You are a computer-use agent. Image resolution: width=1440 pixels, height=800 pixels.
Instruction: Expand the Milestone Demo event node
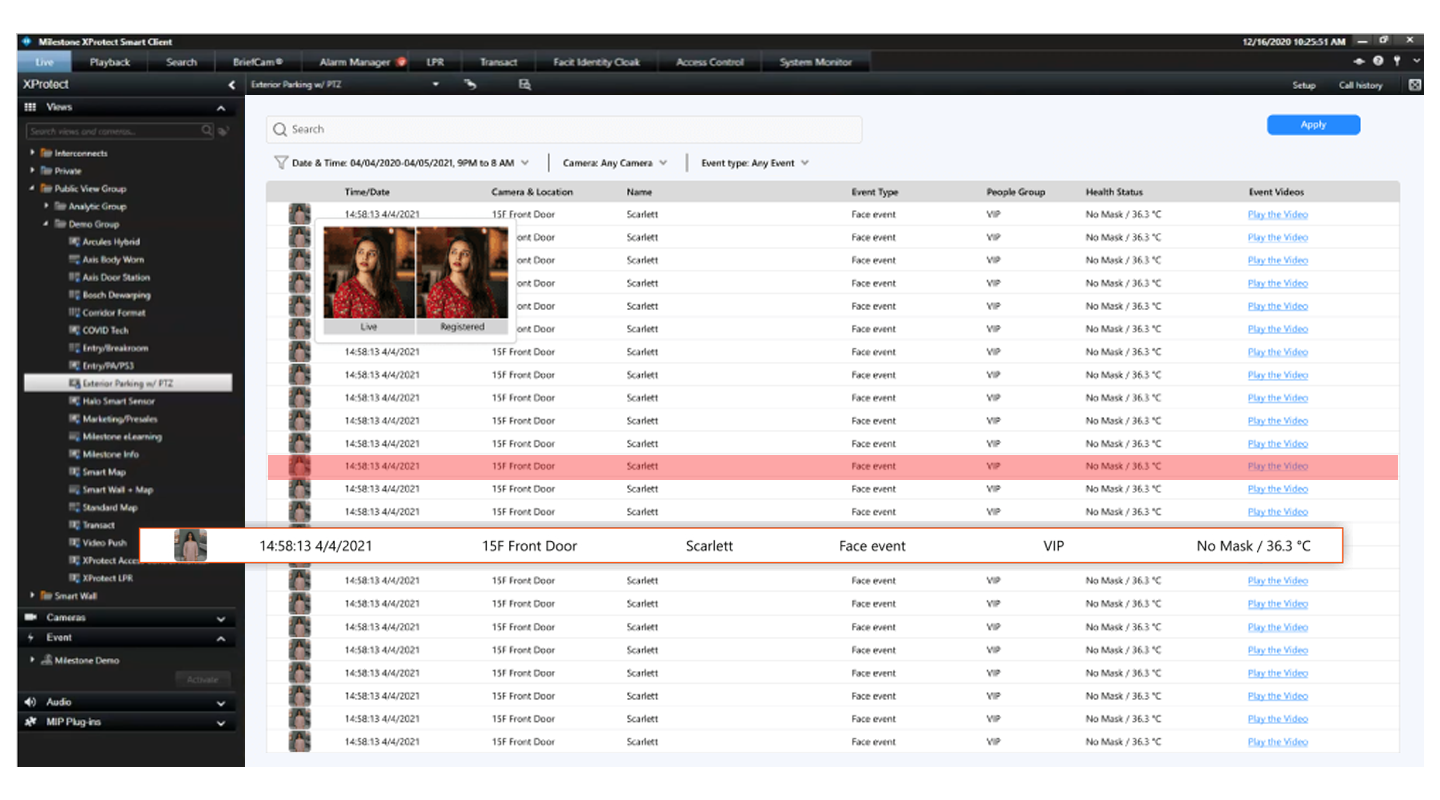(33, 661)
